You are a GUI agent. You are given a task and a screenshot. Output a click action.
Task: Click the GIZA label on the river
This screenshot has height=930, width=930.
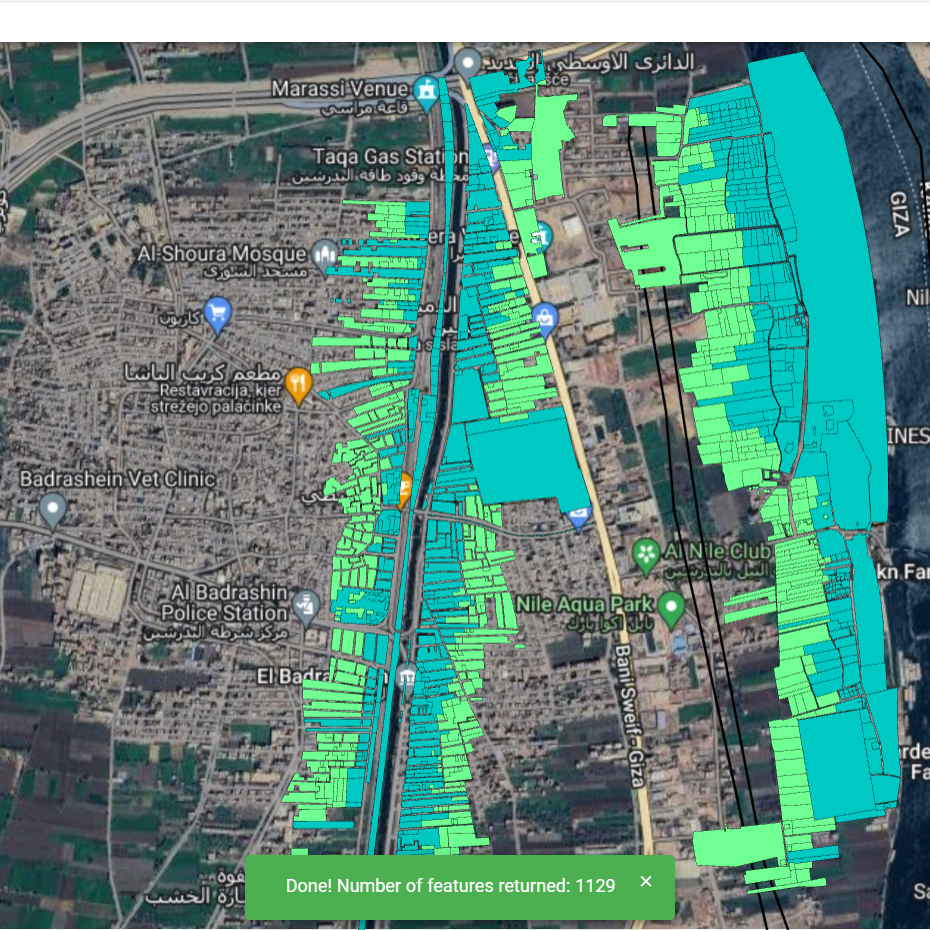(x=898, y=212)
